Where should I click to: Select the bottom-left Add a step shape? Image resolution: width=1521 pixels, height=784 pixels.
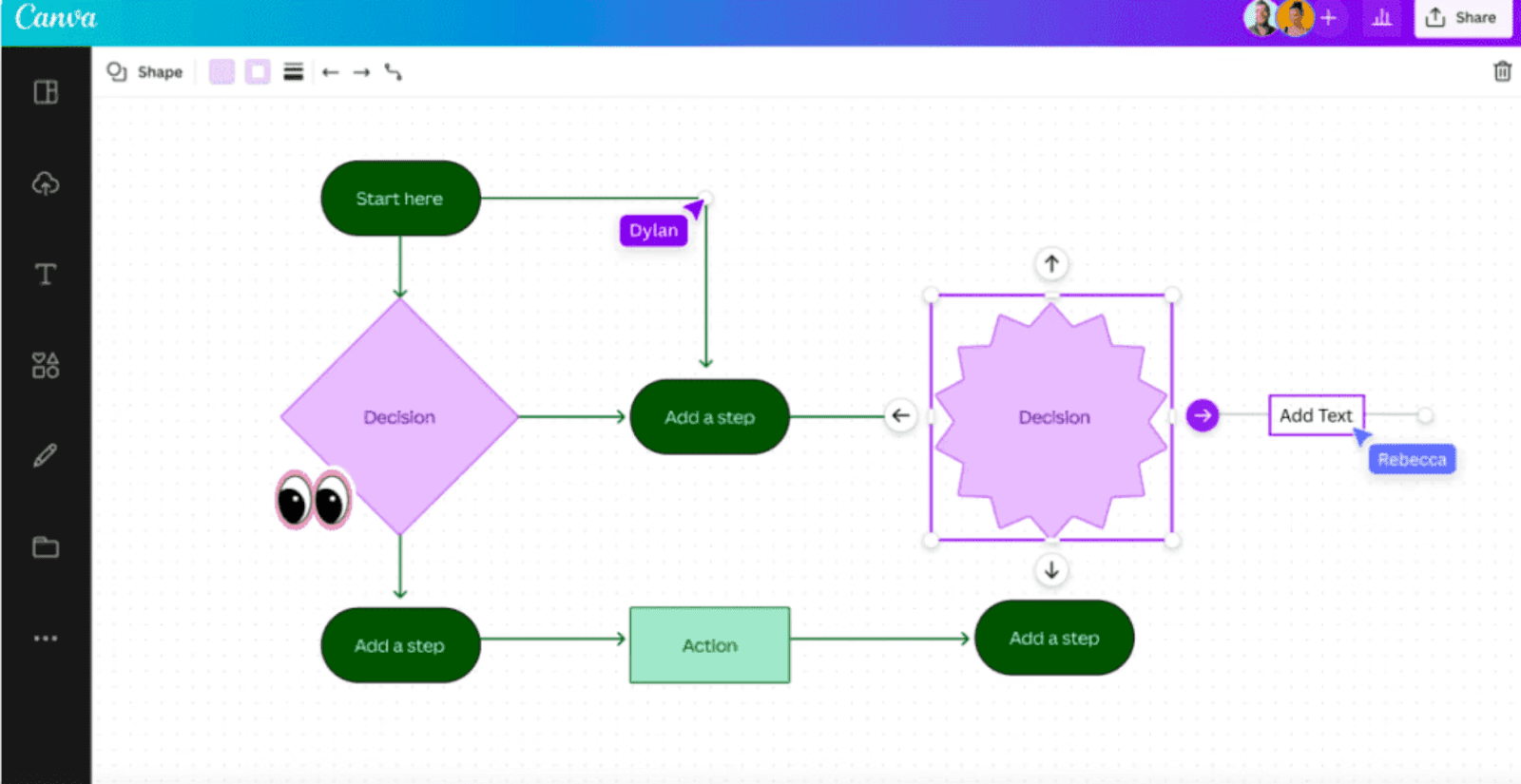[x=400, y=645]
